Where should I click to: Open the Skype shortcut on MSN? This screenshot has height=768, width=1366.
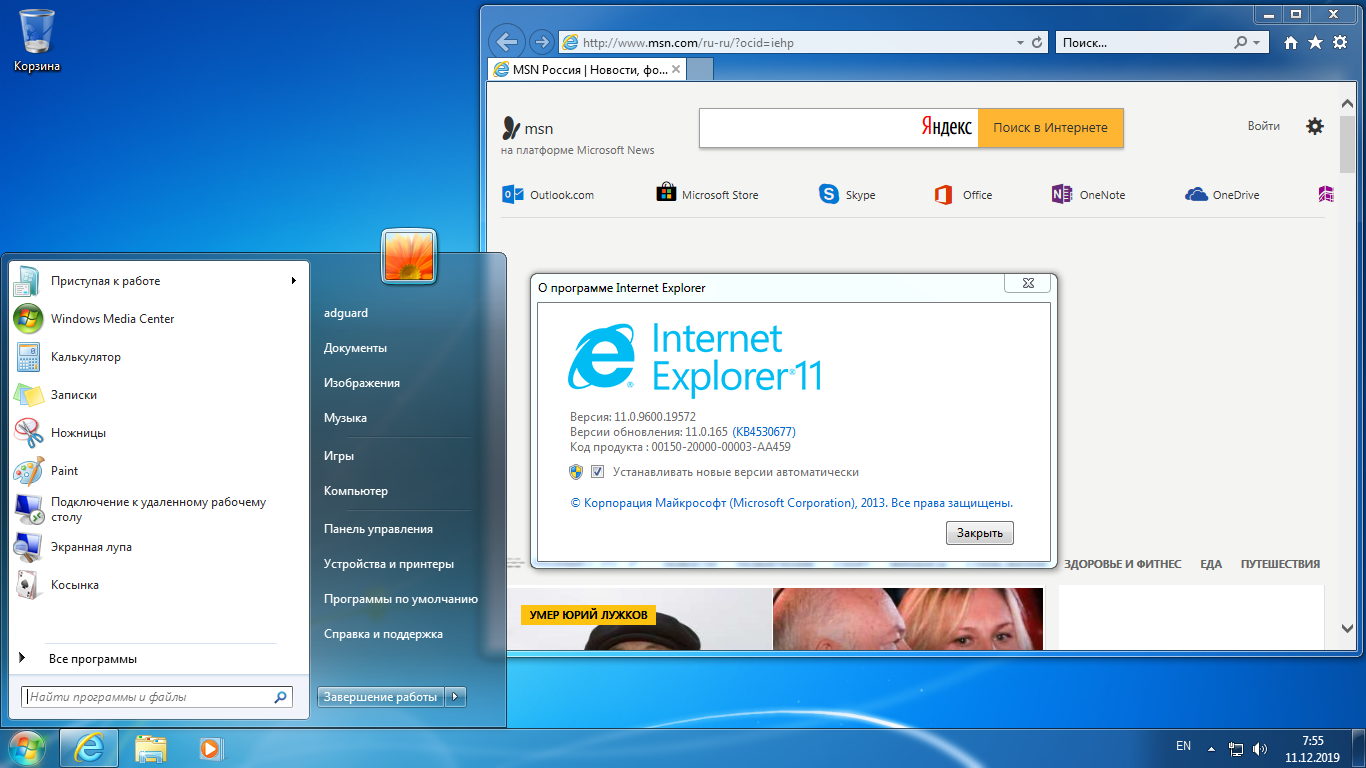pos(847,195)
